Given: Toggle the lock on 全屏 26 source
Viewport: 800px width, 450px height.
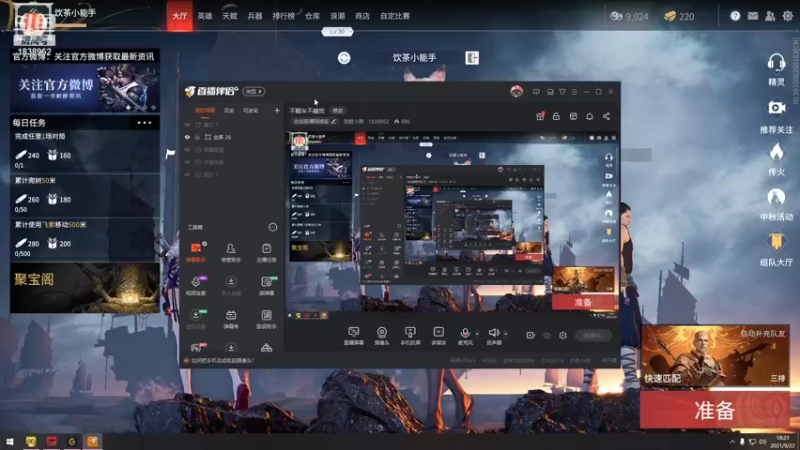Looking at the screenshot, I should pos(197,137).
